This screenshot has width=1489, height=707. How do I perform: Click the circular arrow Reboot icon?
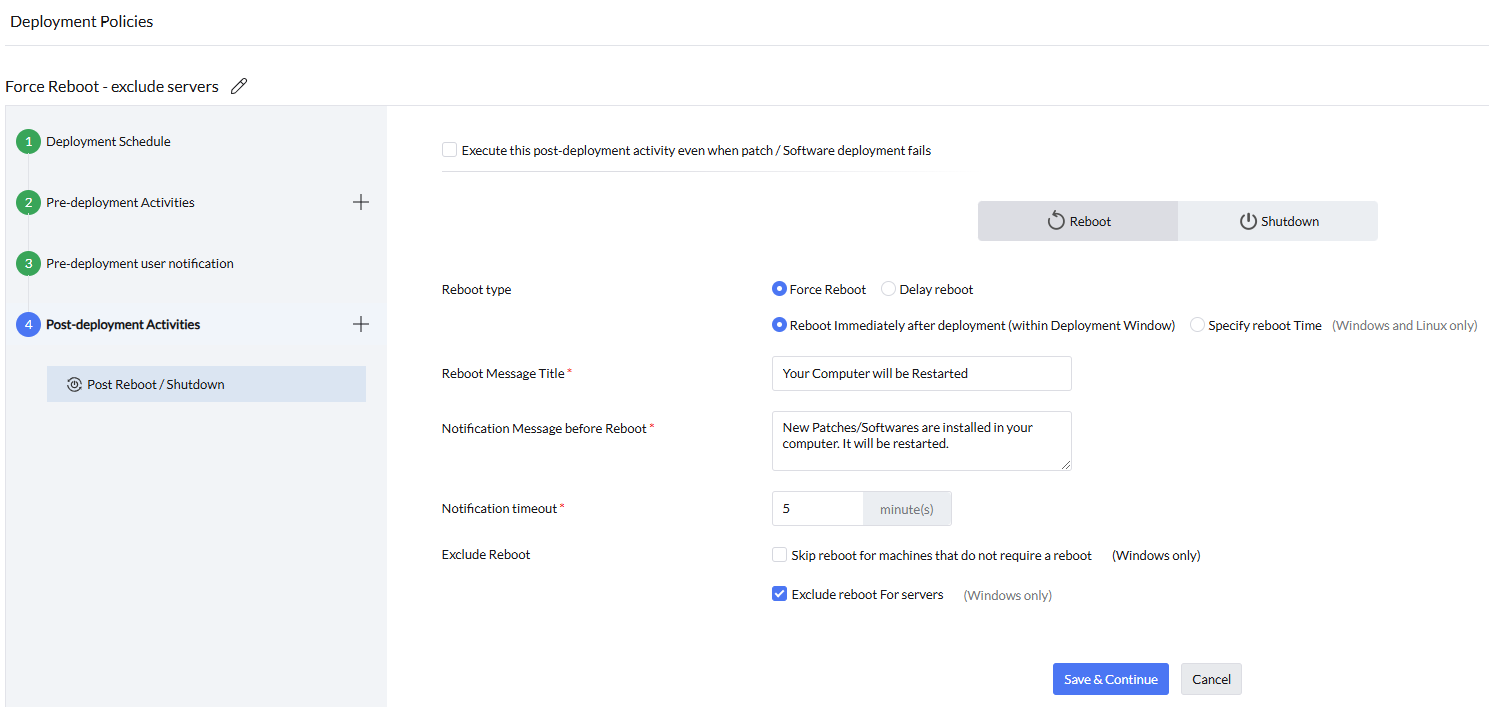[x=1055, y=220]
